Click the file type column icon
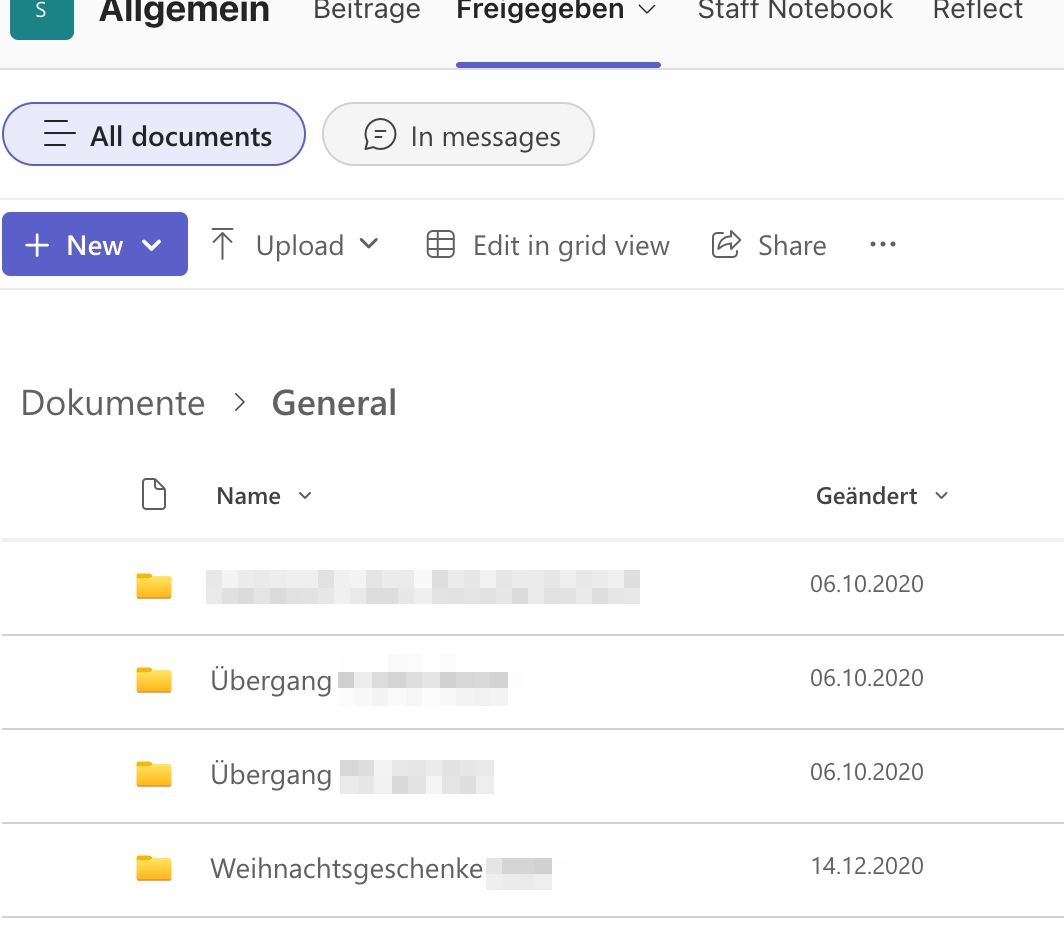The width and height of the screenshot is (1064, 942). point(154,495)
